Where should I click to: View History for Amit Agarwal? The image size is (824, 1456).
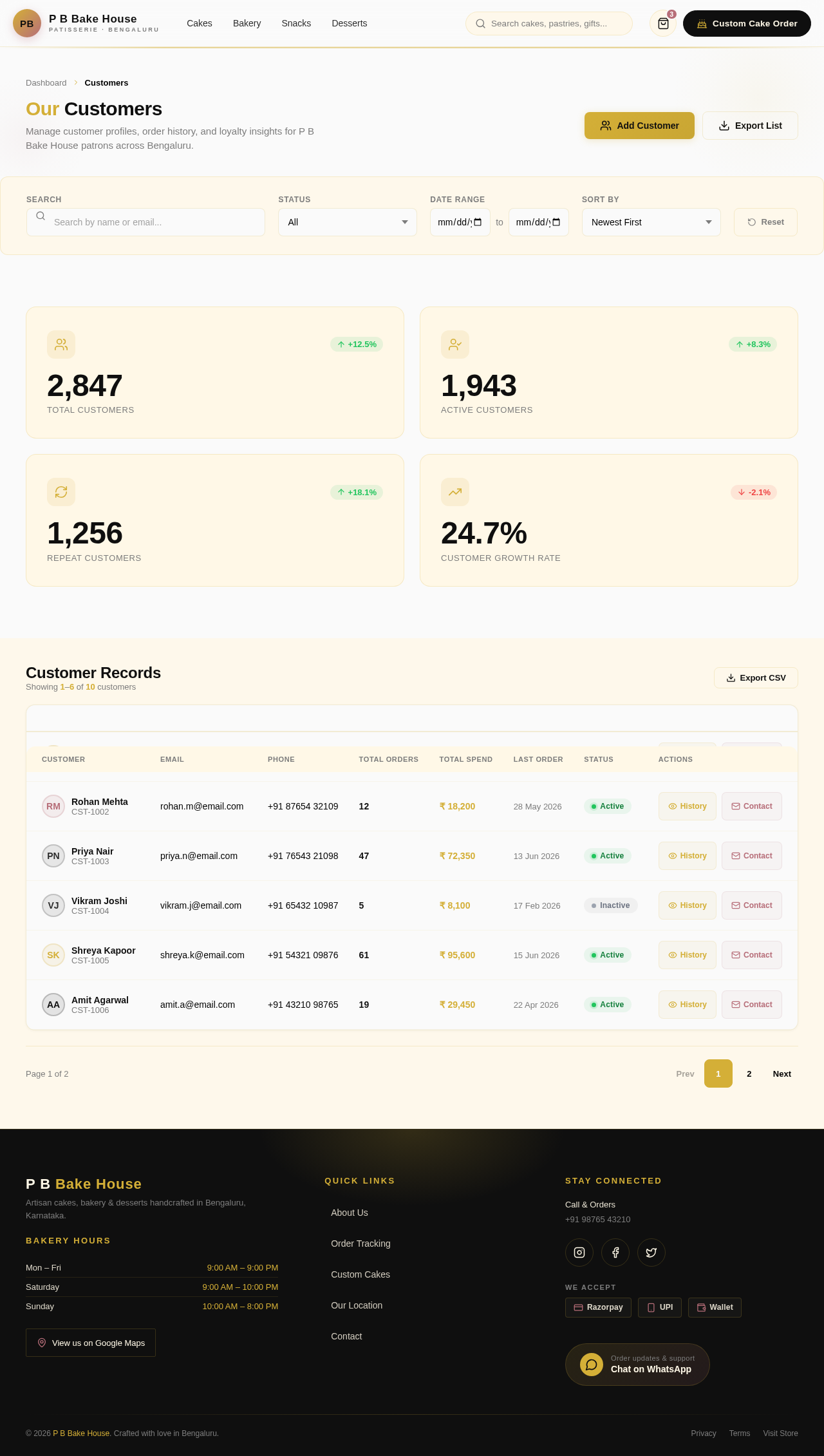pyautogui.click(x=688, y=1005)
